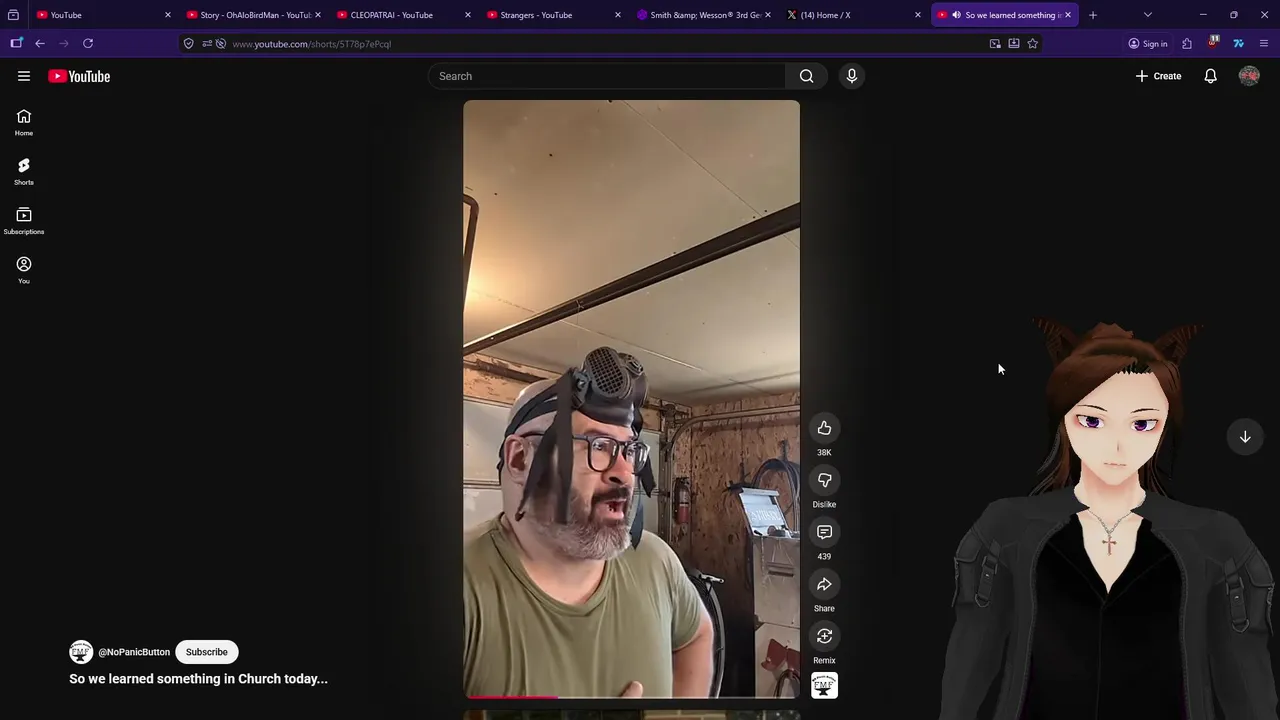Viewport: 1280px width, 720px height.
Task: Open the tab list dropdown
Action: 1148,15
